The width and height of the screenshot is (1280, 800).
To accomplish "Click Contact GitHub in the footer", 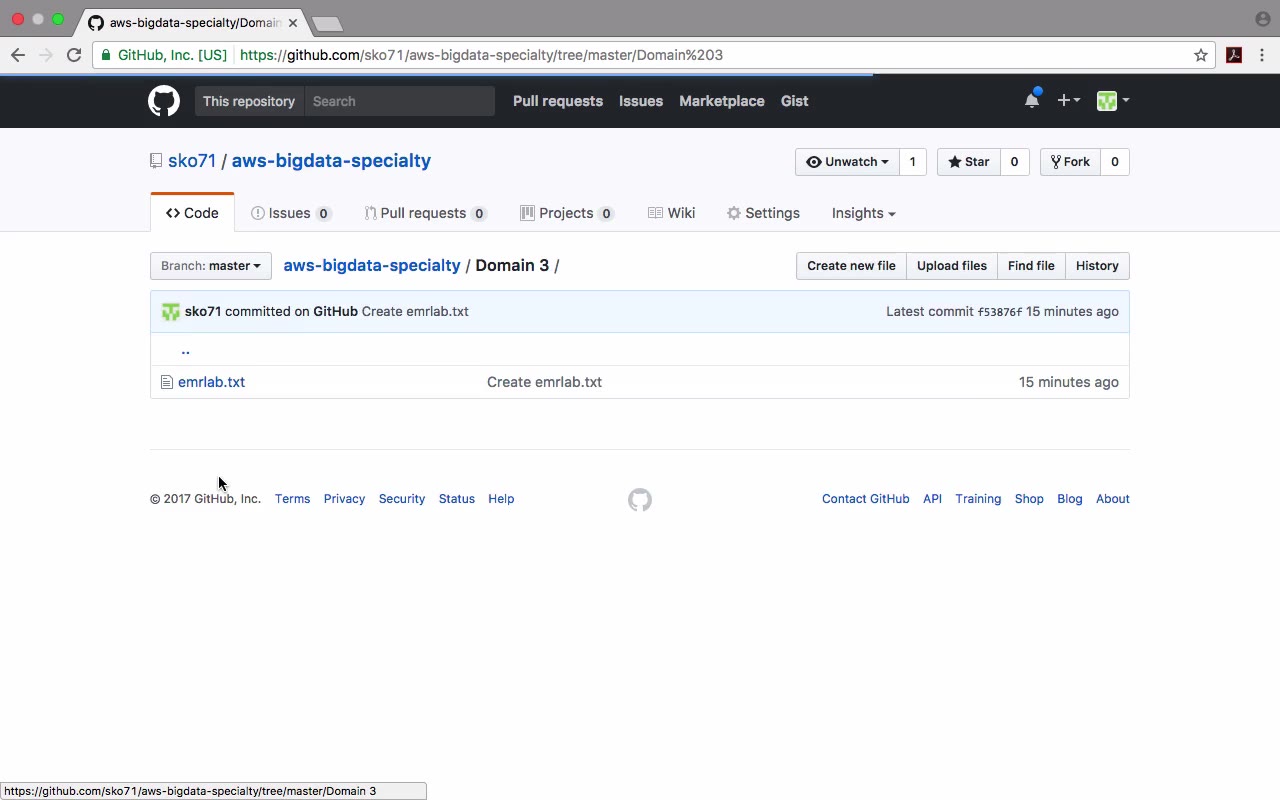I will coord(866,499).
